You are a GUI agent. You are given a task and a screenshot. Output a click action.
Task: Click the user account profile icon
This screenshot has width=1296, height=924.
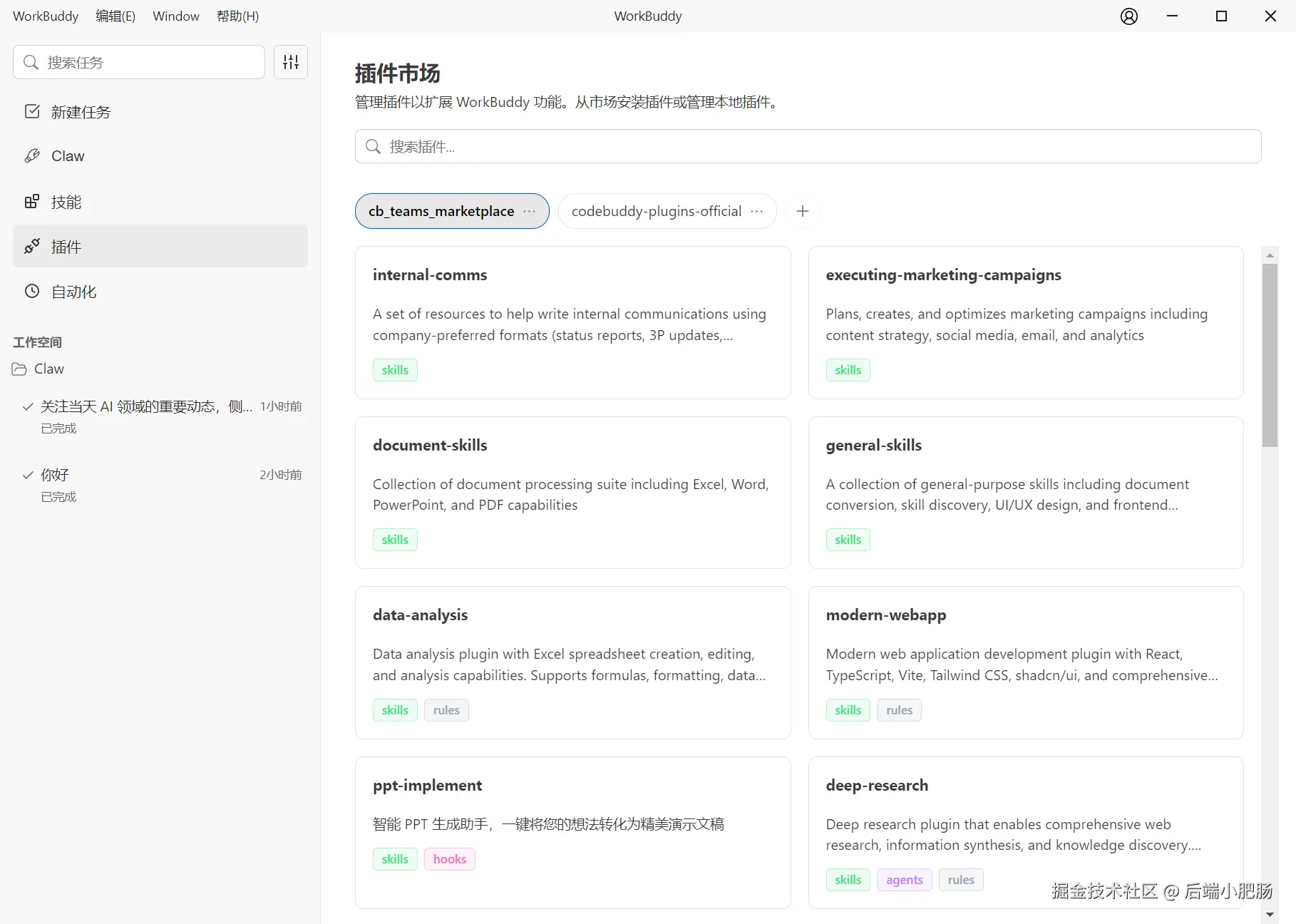1128,16
